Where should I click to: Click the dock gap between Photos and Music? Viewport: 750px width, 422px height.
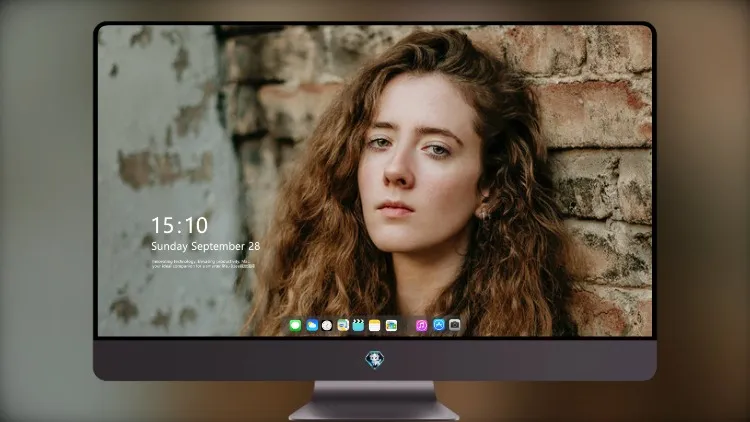point(407,326)
